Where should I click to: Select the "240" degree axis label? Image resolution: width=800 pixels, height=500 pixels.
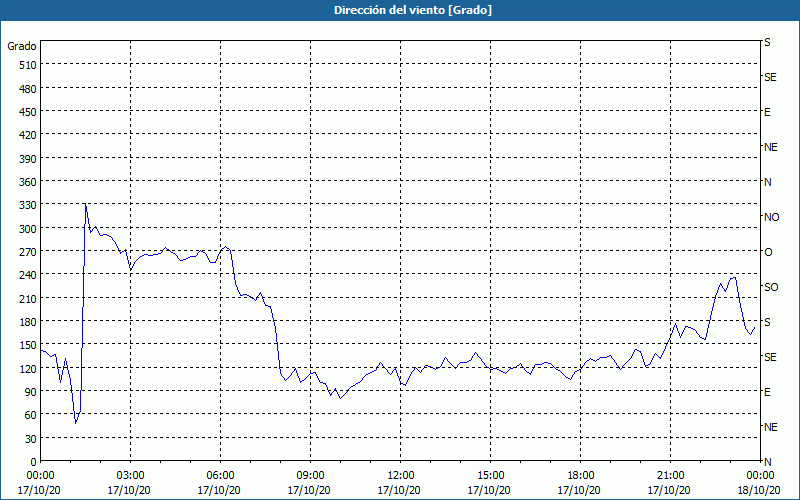click(x=28, y=275)
